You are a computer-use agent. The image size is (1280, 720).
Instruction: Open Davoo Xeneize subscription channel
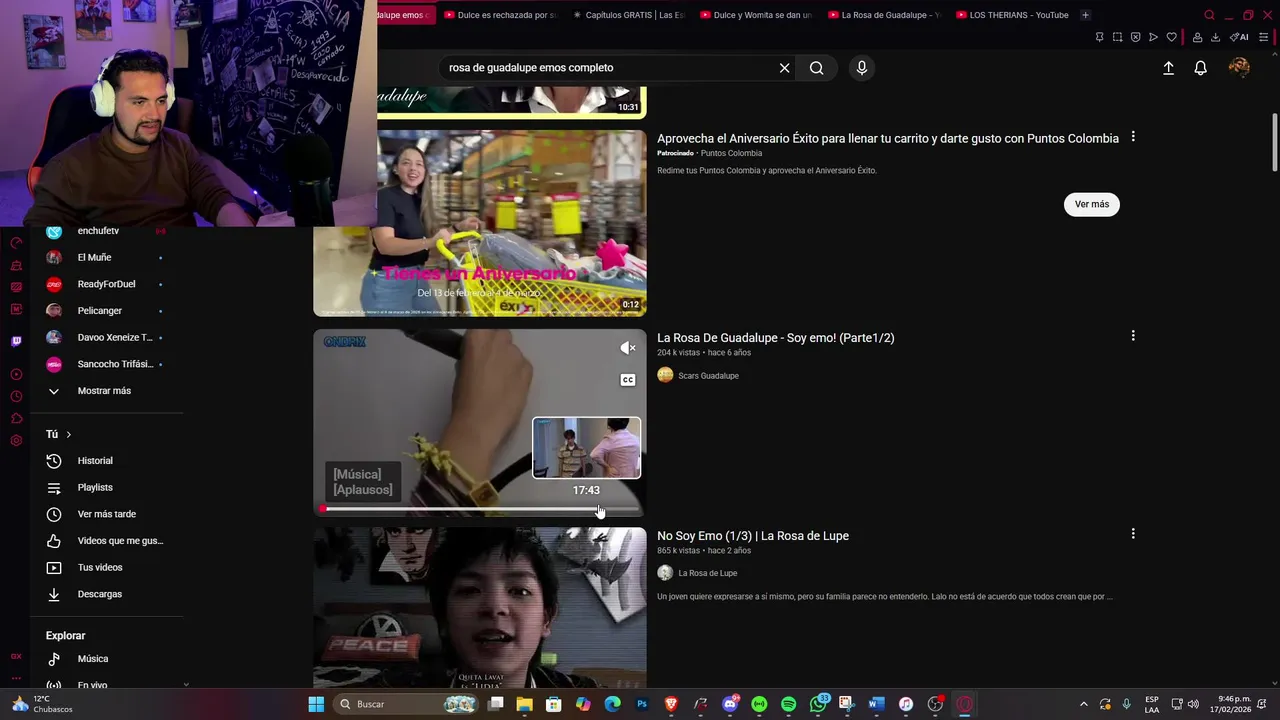coord(115,337)
